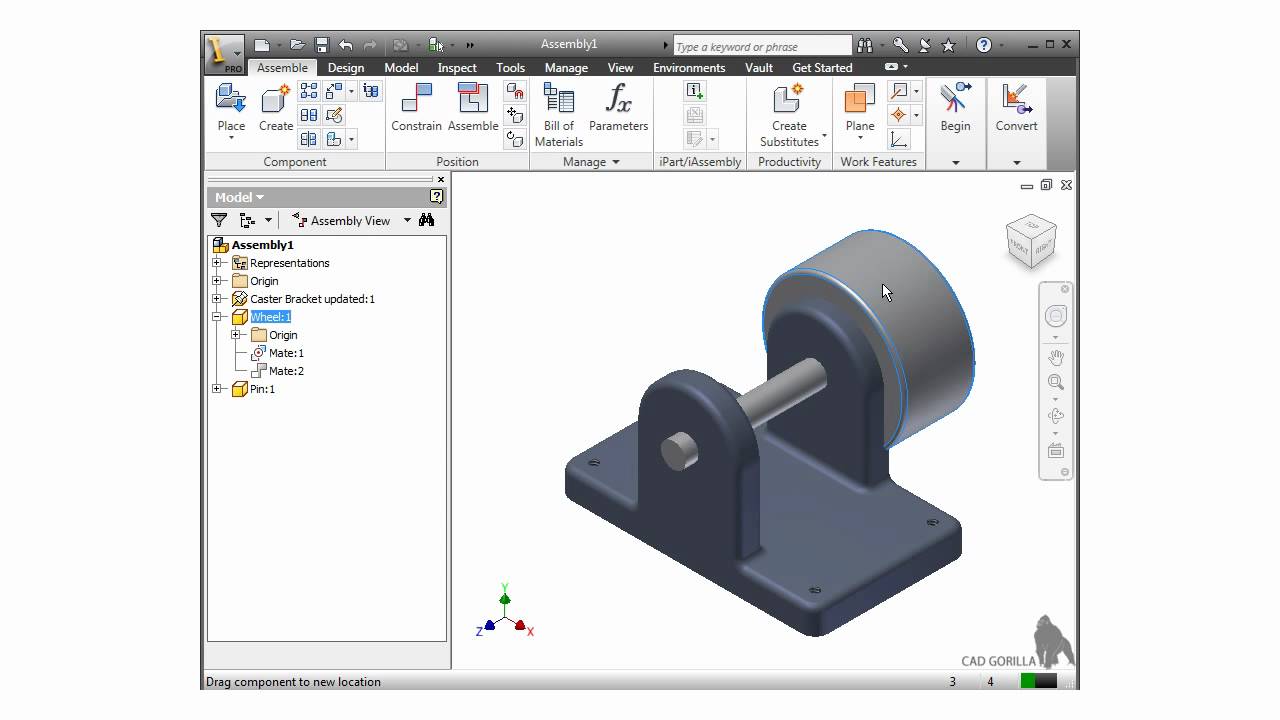Click the Save disk icon
Viewport: 1280px width, 720px height.
pyautogui.click(x=321, y=45)
